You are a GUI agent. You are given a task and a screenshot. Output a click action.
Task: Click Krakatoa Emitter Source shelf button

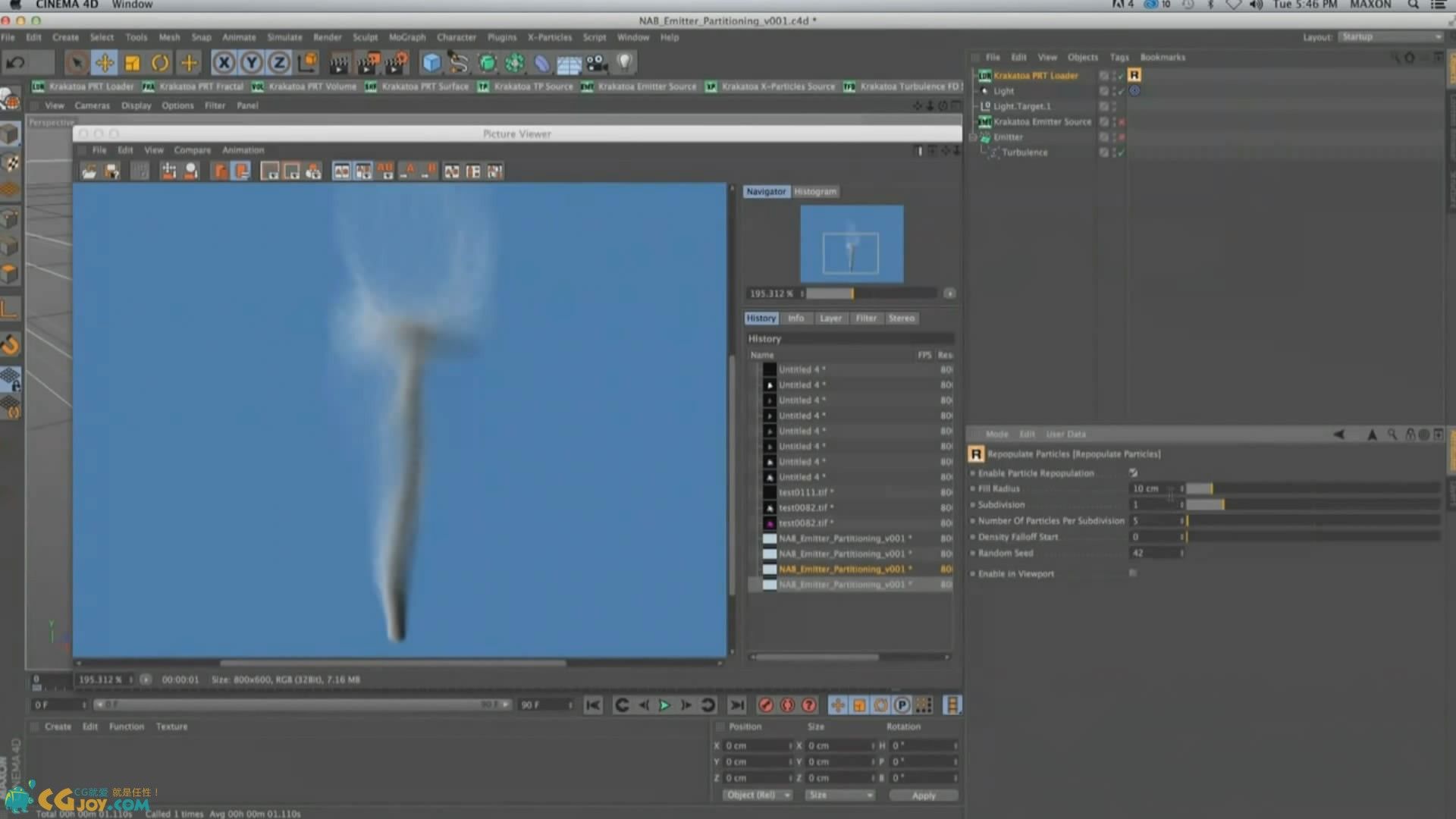639,86
